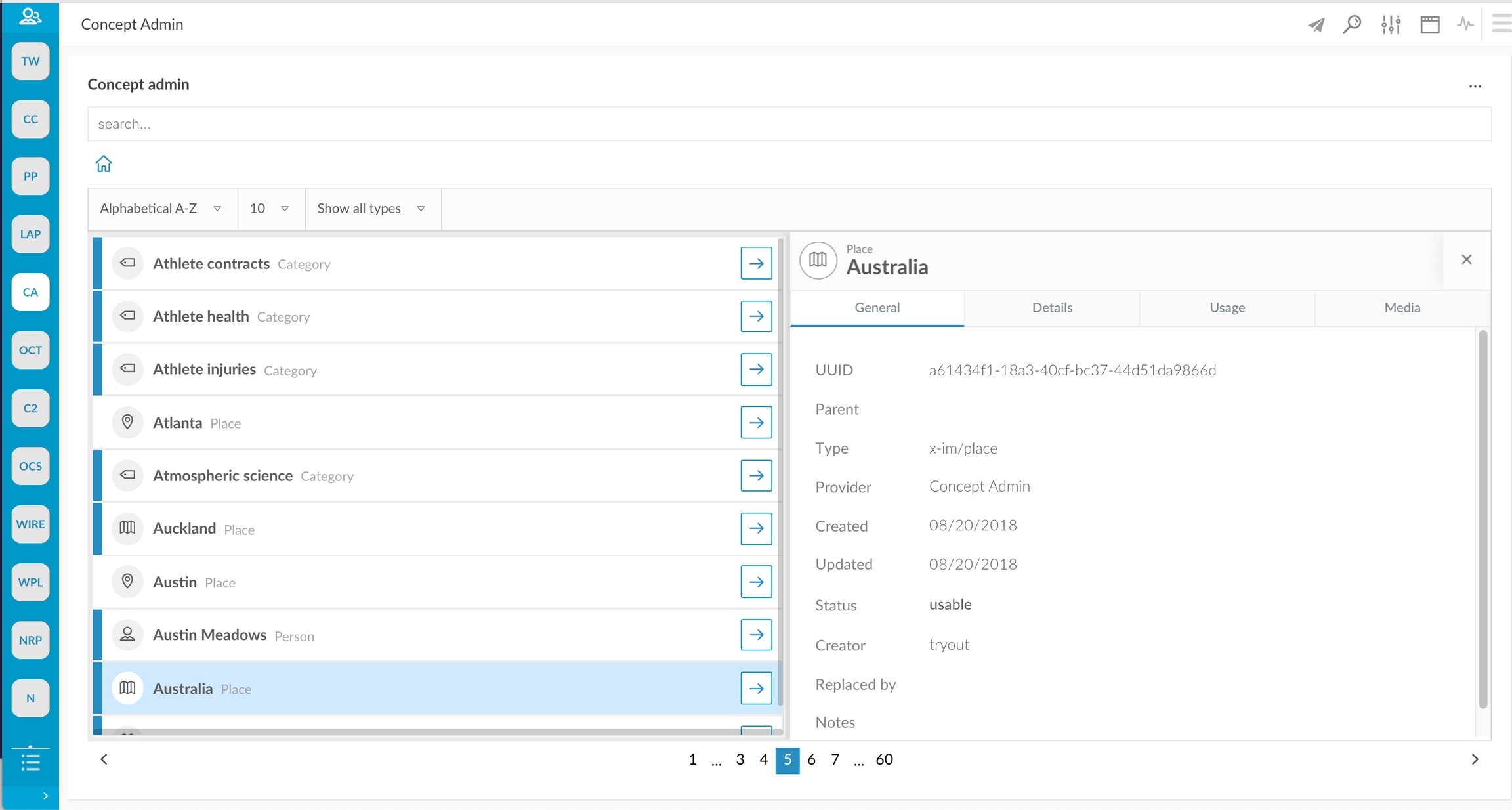Open the sliders settings icon

pyautogui.click(x=1391, y=25)
